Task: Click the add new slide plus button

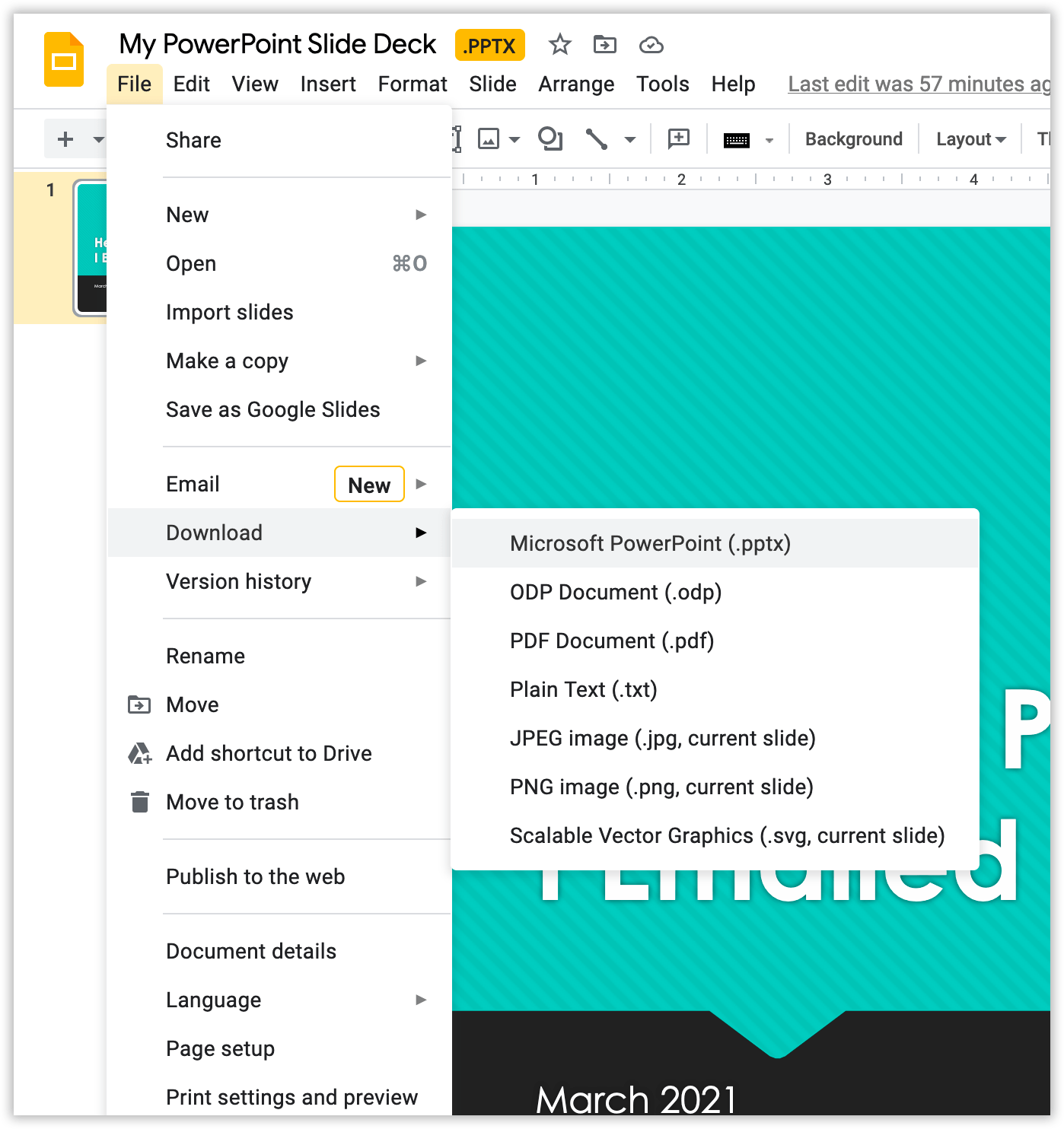Action: (x=66, y=139)
